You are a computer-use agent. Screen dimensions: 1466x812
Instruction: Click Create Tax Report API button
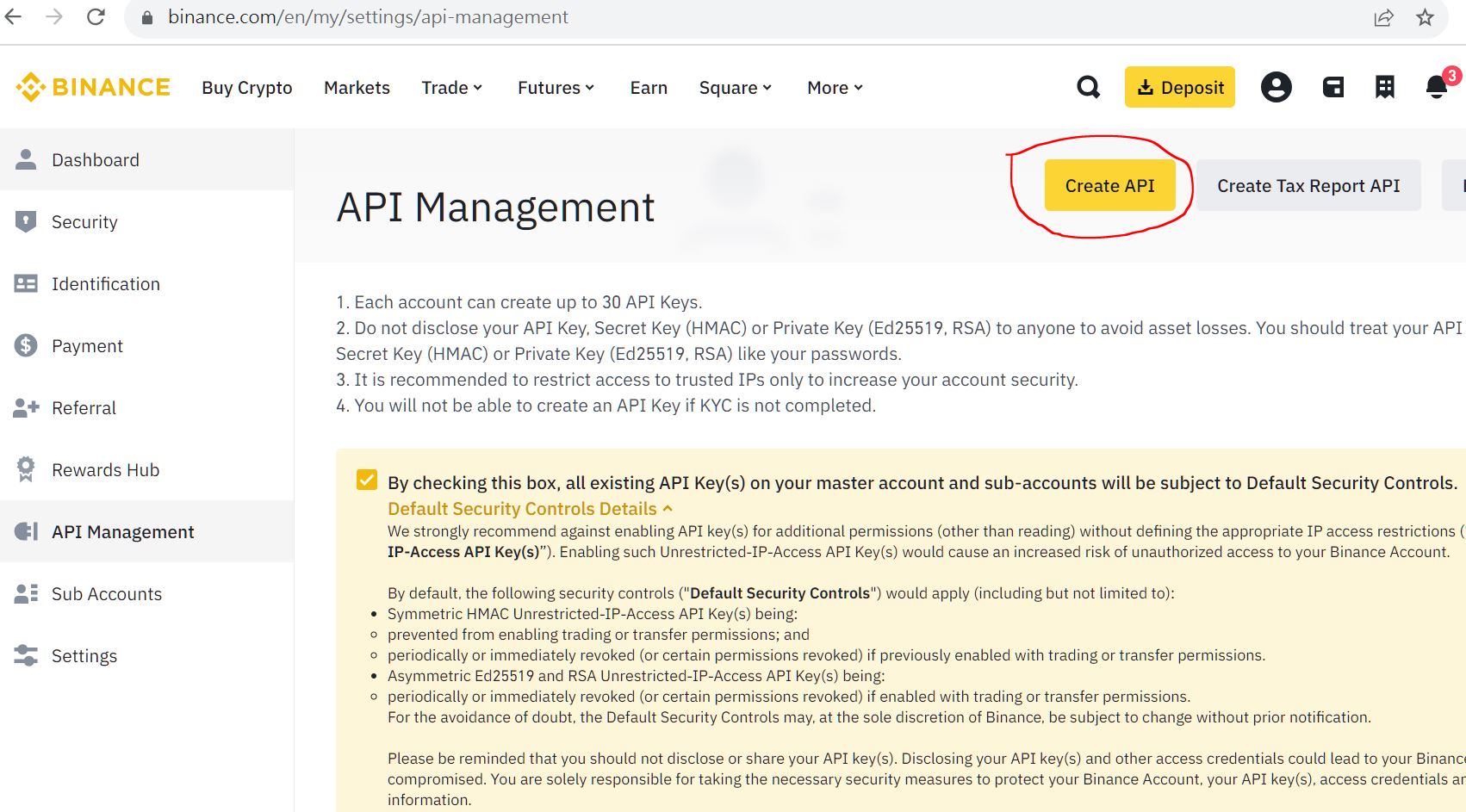click(1308, 186)
